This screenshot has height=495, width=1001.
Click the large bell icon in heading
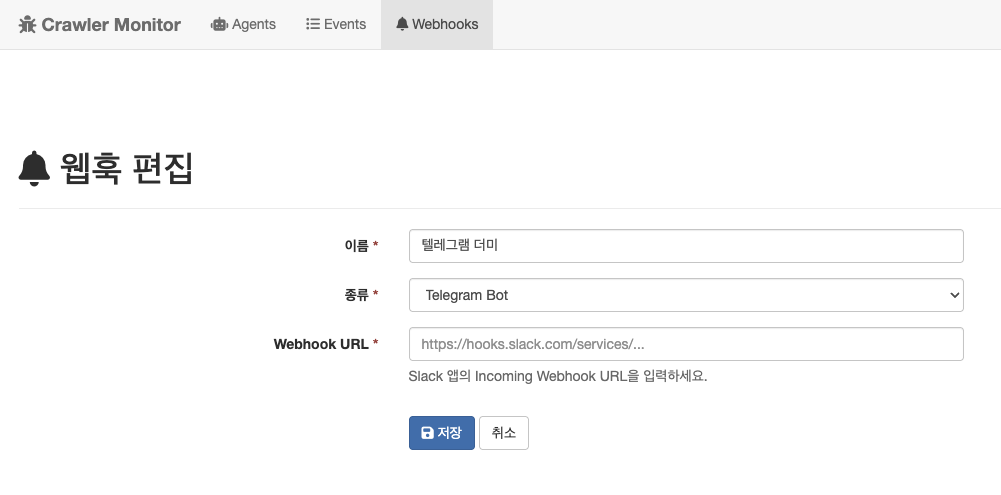34,169
